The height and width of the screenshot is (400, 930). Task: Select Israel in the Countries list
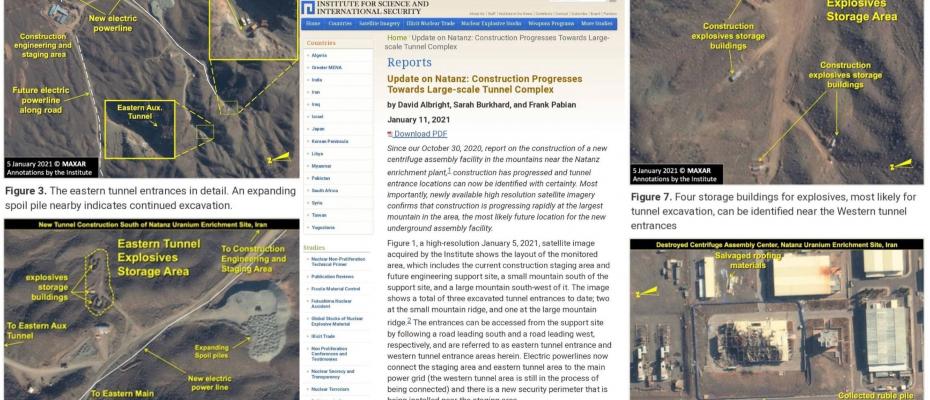[317, 116]
